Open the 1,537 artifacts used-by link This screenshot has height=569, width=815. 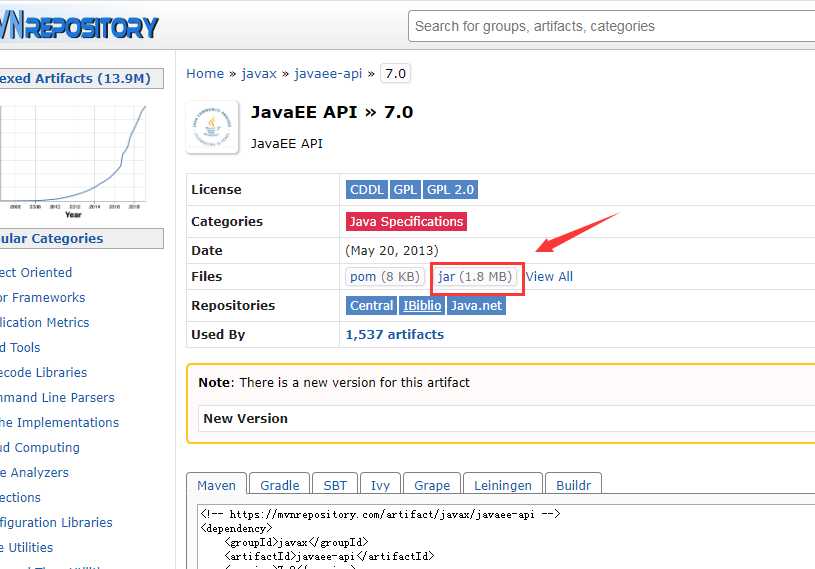coord(395,335)
